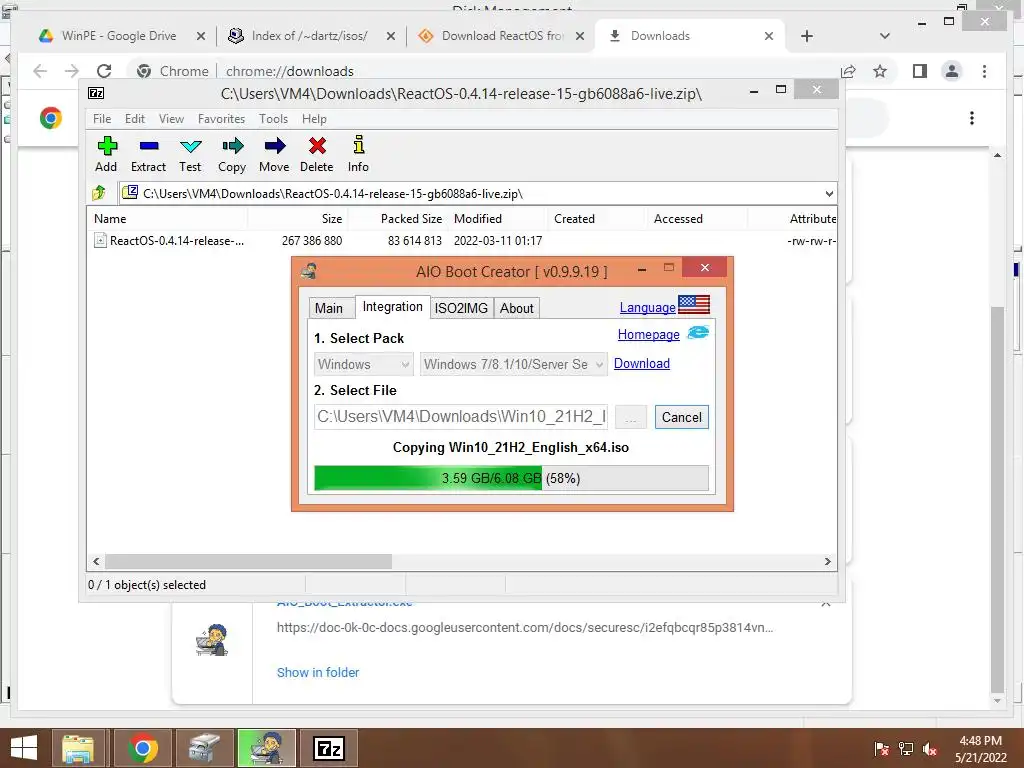The width and height of the screenshot is (1024, 768).
Task: Switch to Download ReactOS browser tab
Action: 500,36
